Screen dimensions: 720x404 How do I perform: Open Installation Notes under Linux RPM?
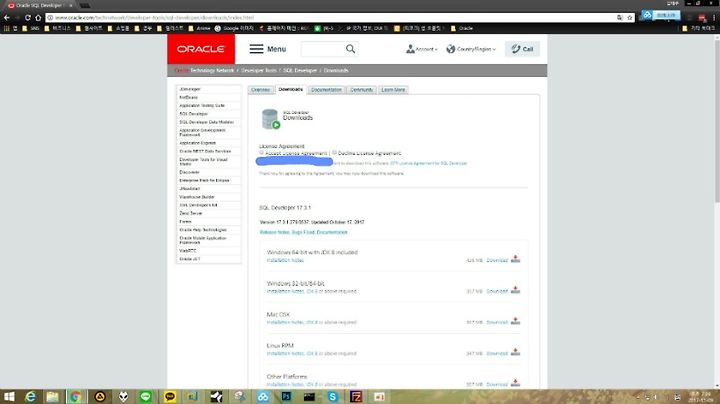pyautogui.click(x=285, y=354)
